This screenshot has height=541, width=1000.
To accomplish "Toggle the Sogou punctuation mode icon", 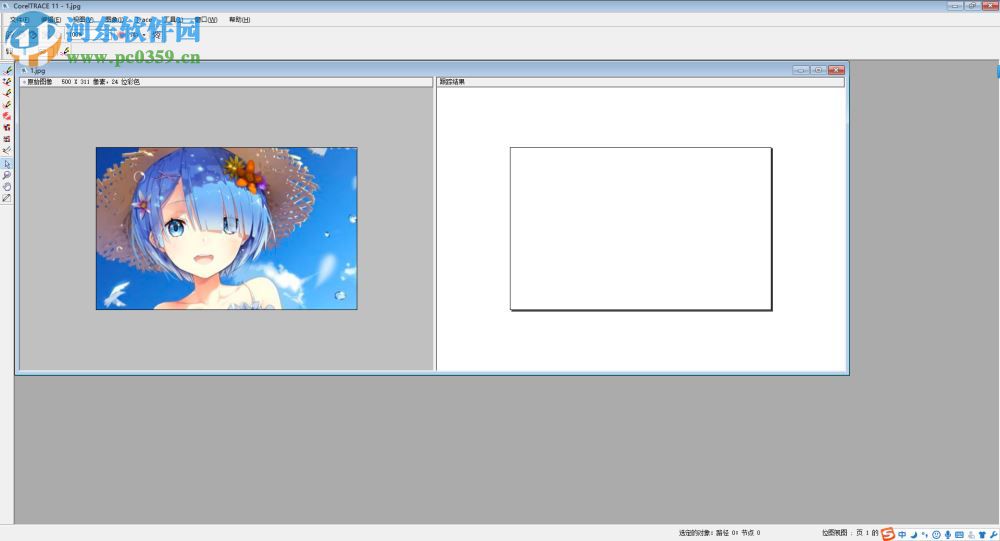I will coord(925,535).
